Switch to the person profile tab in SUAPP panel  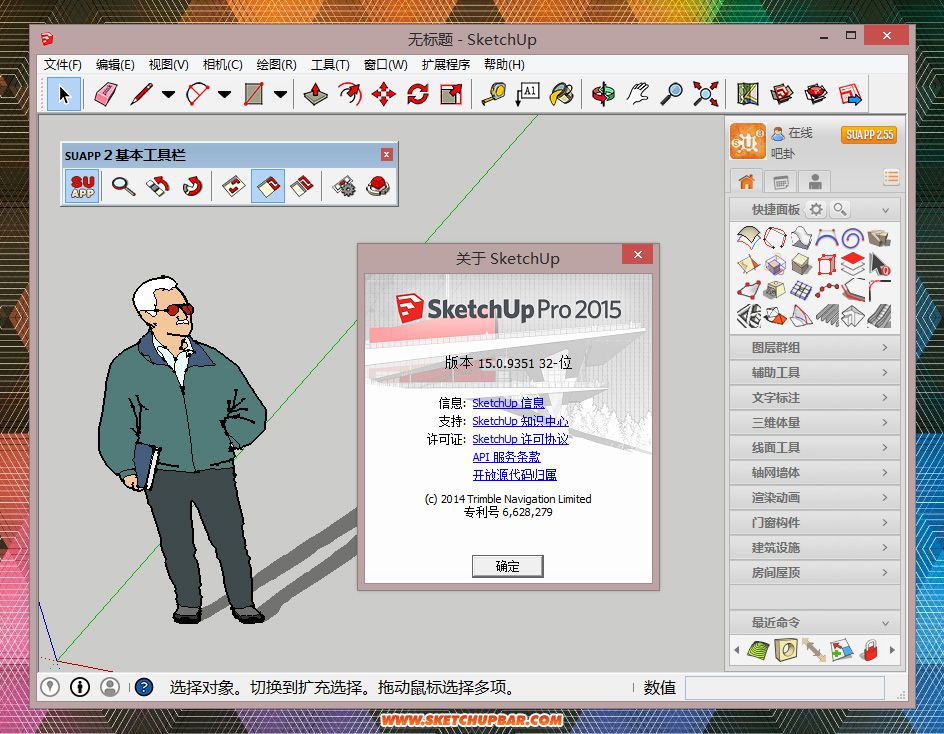coord(815,181)
